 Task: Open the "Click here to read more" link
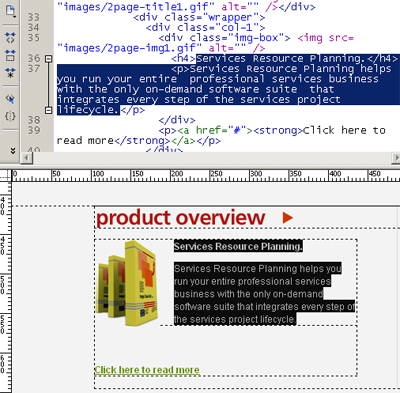click(147, 370)
